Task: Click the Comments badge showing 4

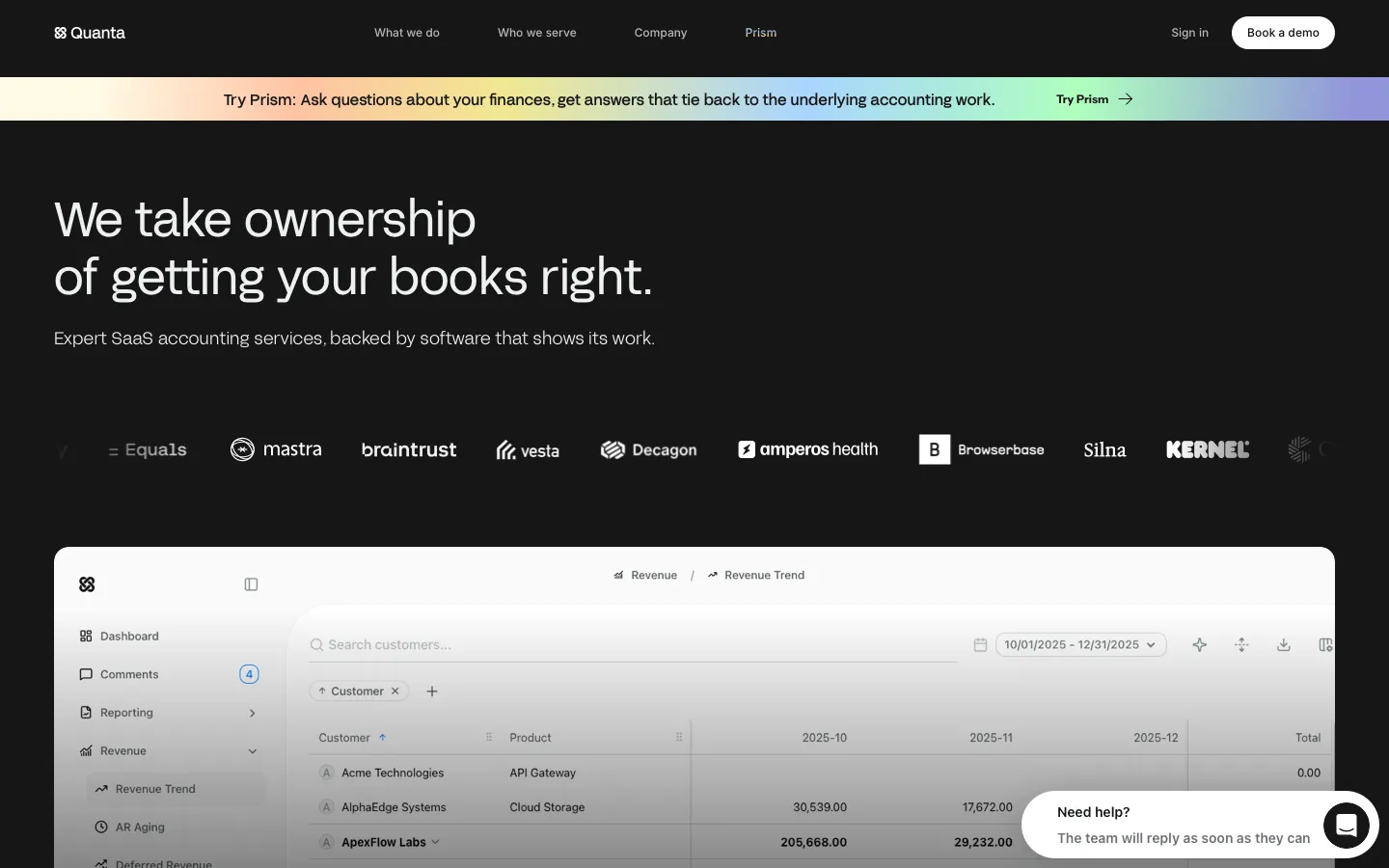Action: (249, 674)
